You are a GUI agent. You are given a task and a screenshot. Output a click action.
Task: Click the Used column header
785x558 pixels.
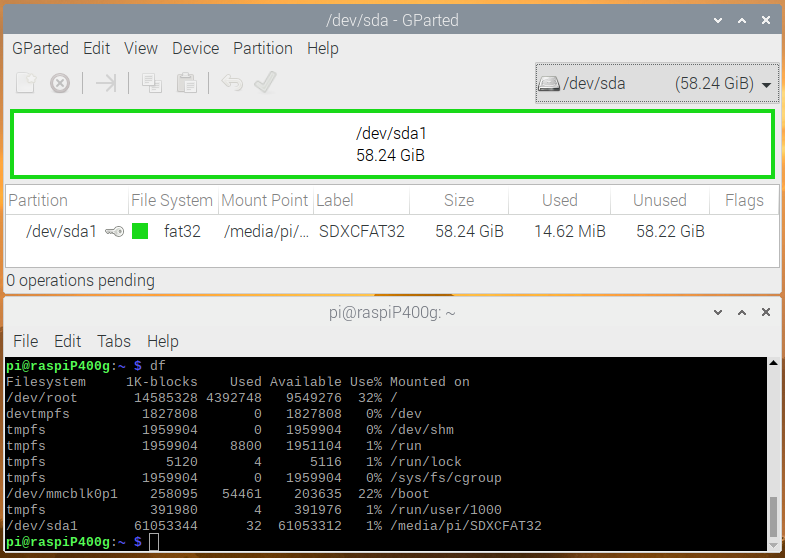coord(559,200)
